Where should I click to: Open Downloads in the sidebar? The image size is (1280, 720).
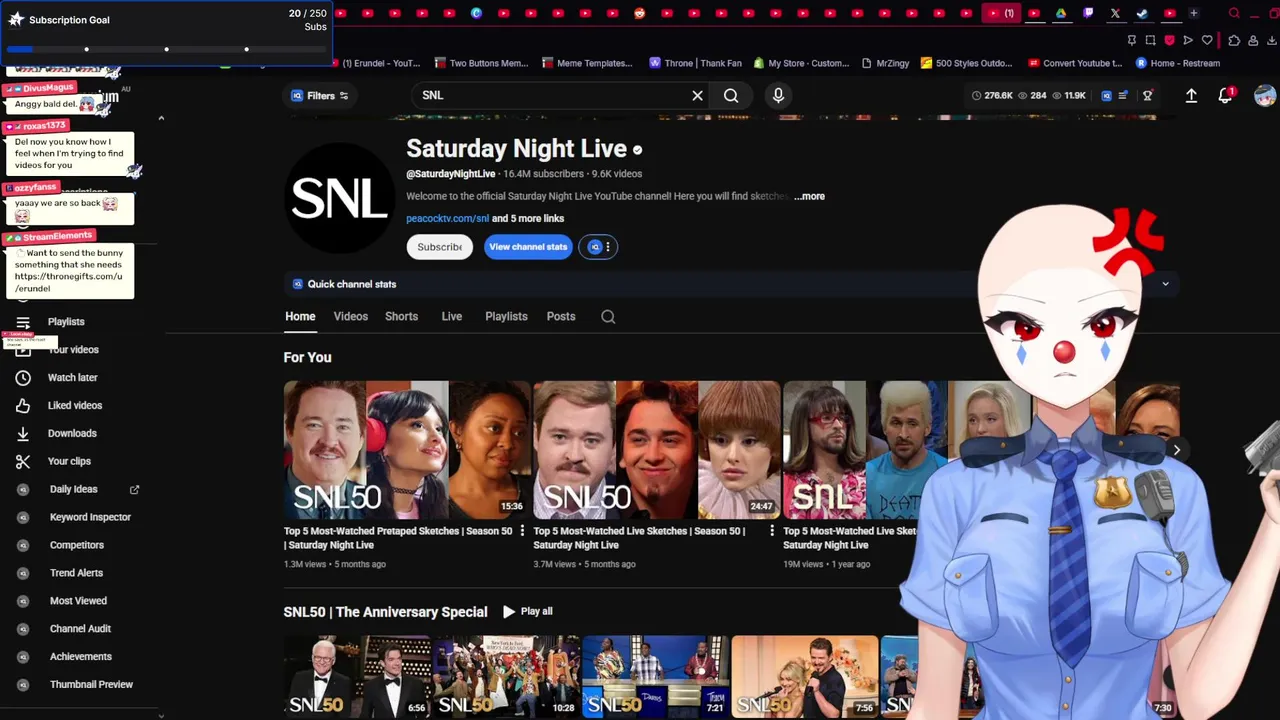(x=72, y=434)
